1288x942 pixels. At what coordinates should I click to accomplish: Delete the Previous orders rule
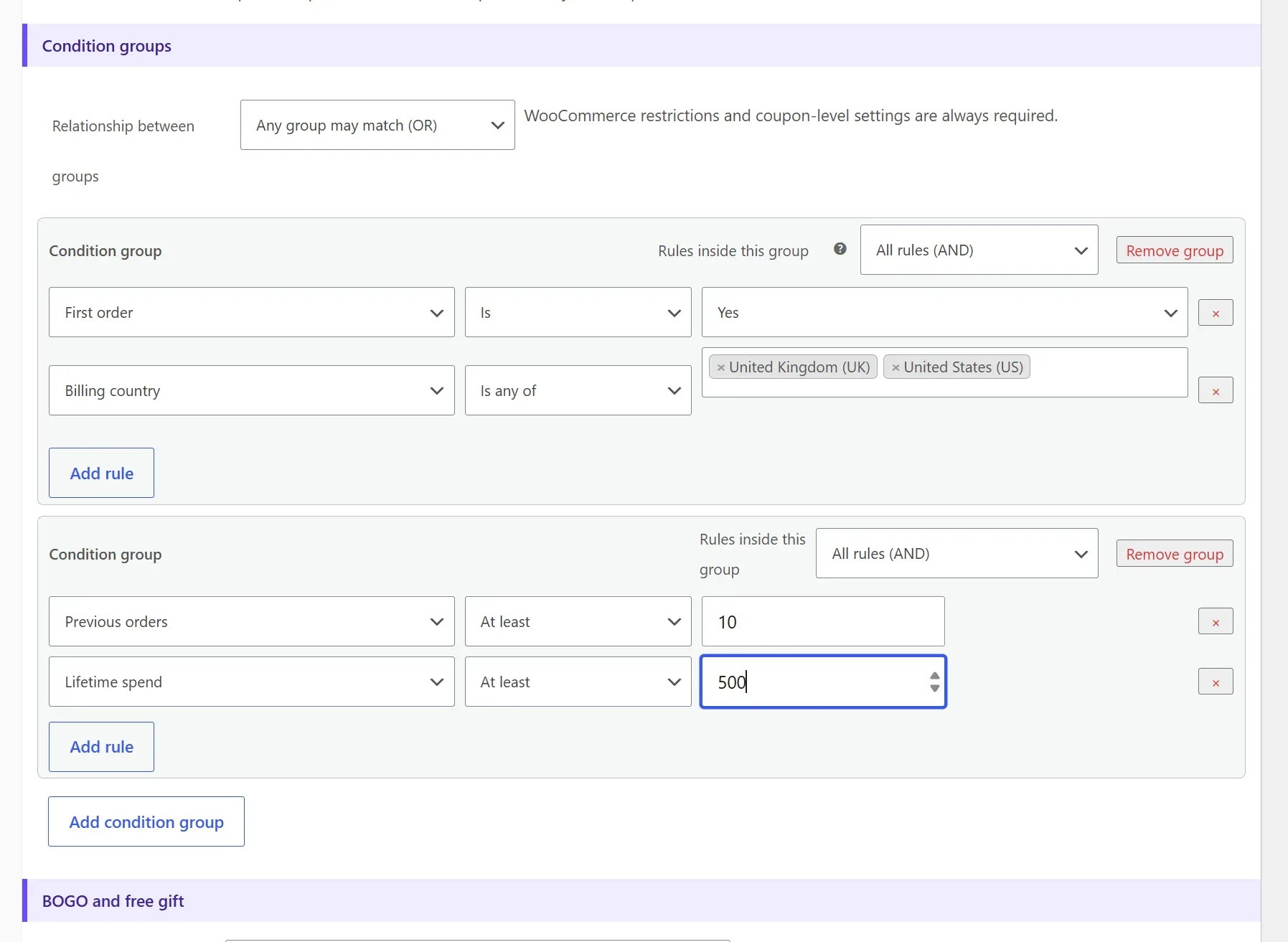1216,622
